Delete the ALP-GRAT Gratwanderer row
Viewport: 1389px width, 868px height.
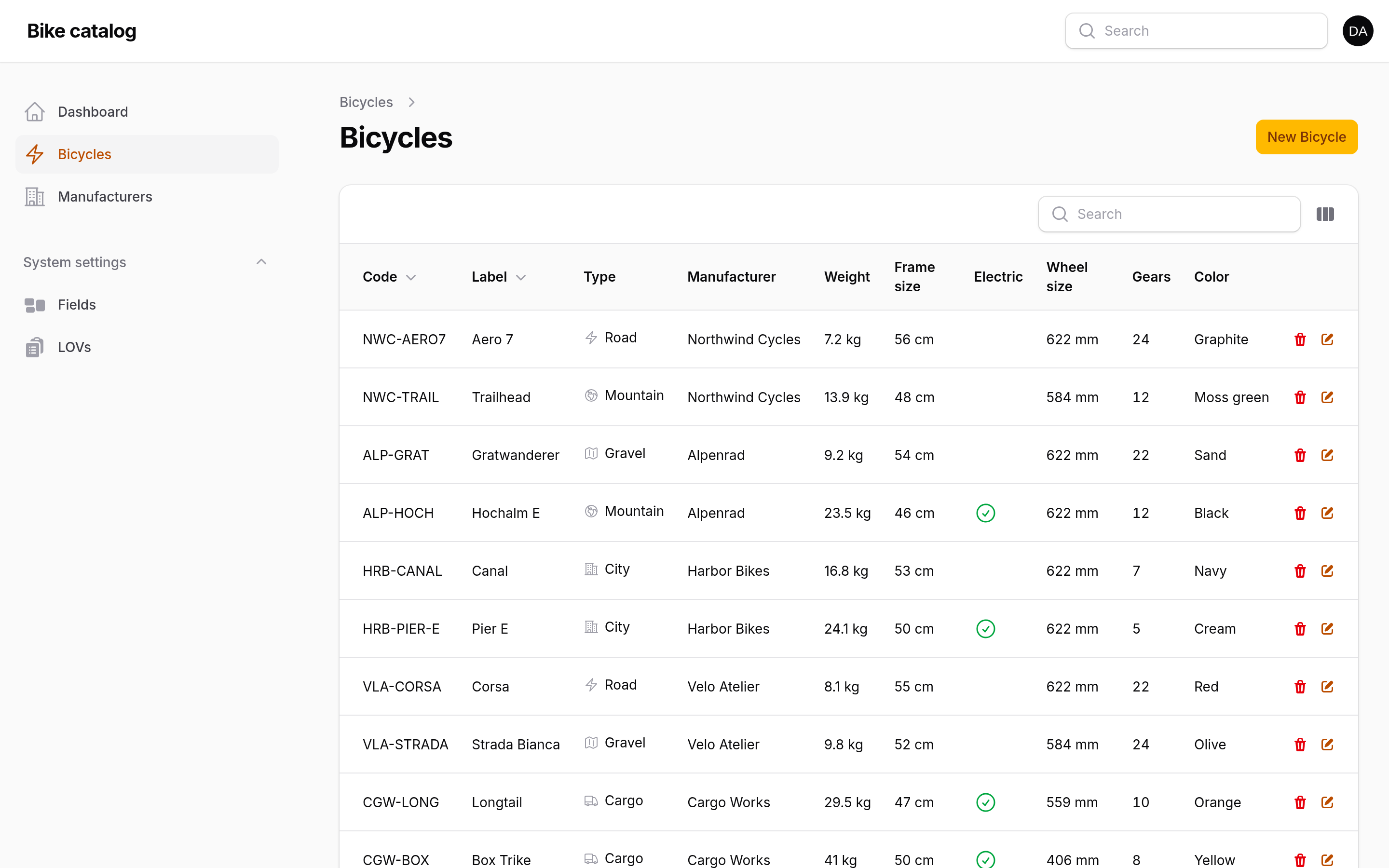pyautogui.click(x=1300, y=455)
